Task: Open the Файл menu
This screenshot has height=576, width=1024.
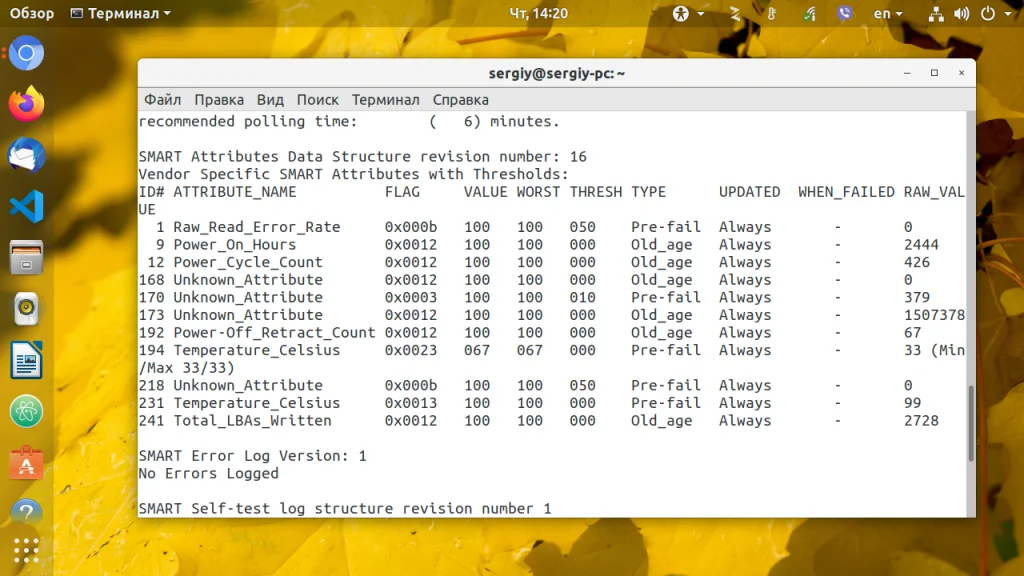Action: 163,100
